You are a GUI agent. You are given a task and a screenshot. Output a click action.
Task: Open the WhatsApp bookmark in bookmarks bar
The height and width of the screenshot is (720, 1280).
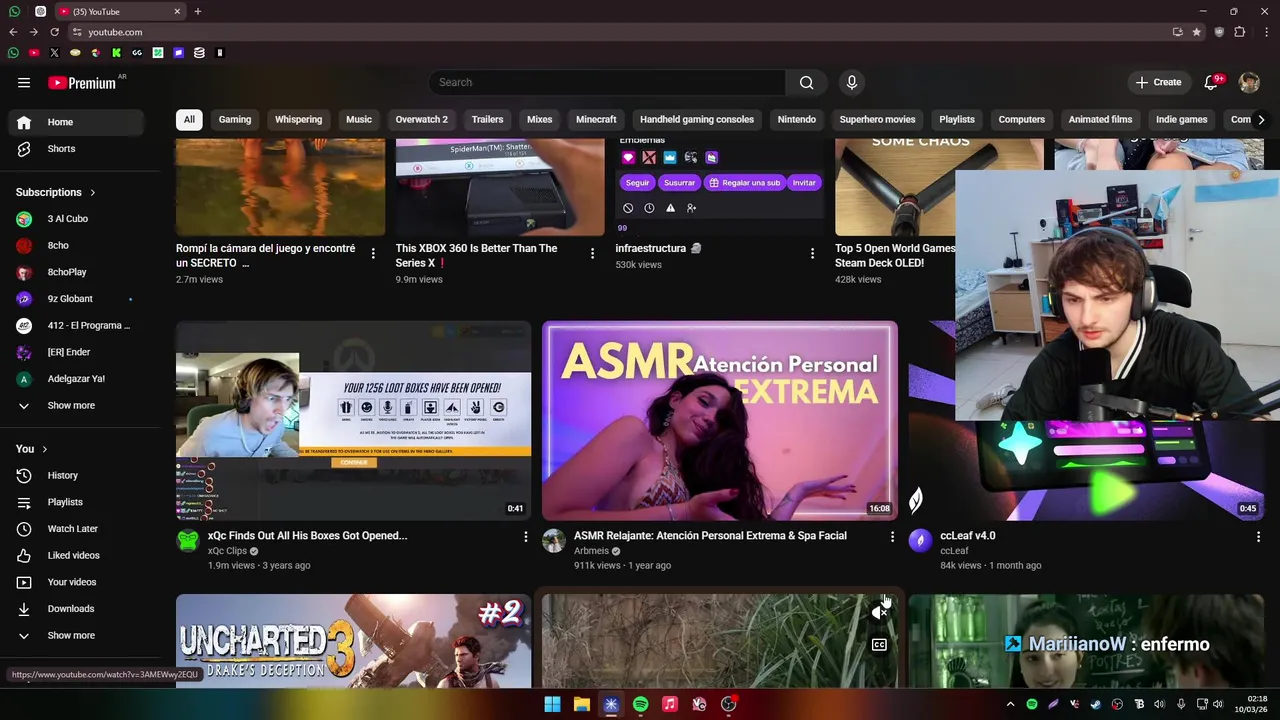click(13, 53)
